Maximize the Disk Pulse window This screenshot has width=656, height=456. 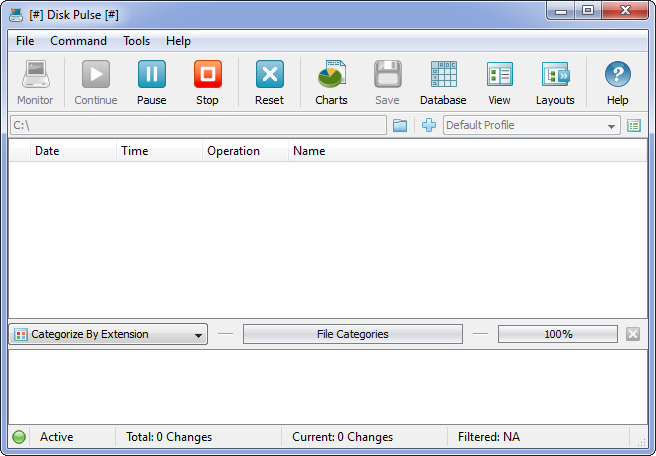588,10
